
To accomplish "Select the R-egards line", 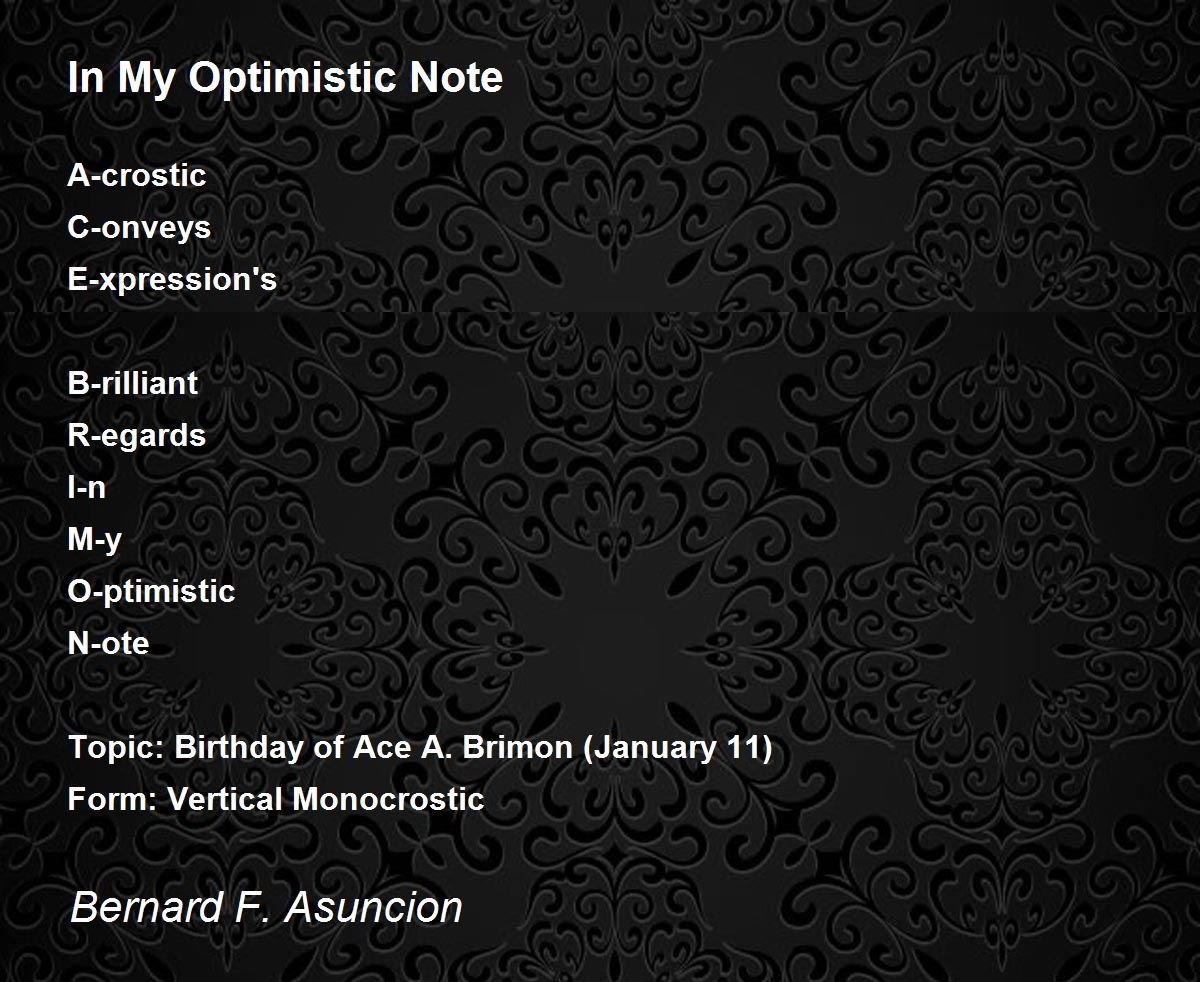I will (137, 436).
